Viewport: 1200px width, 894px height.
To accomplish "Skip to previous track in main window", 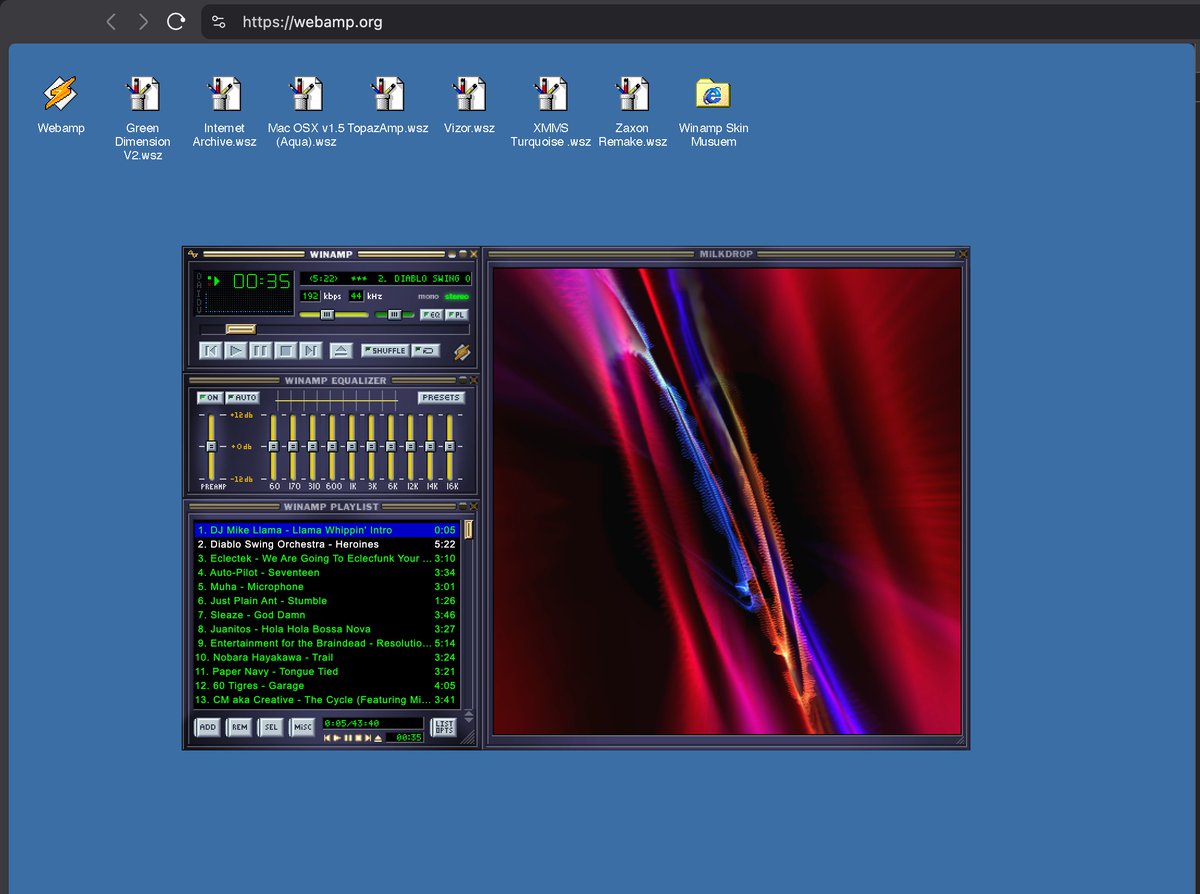I will click(210, 351).
